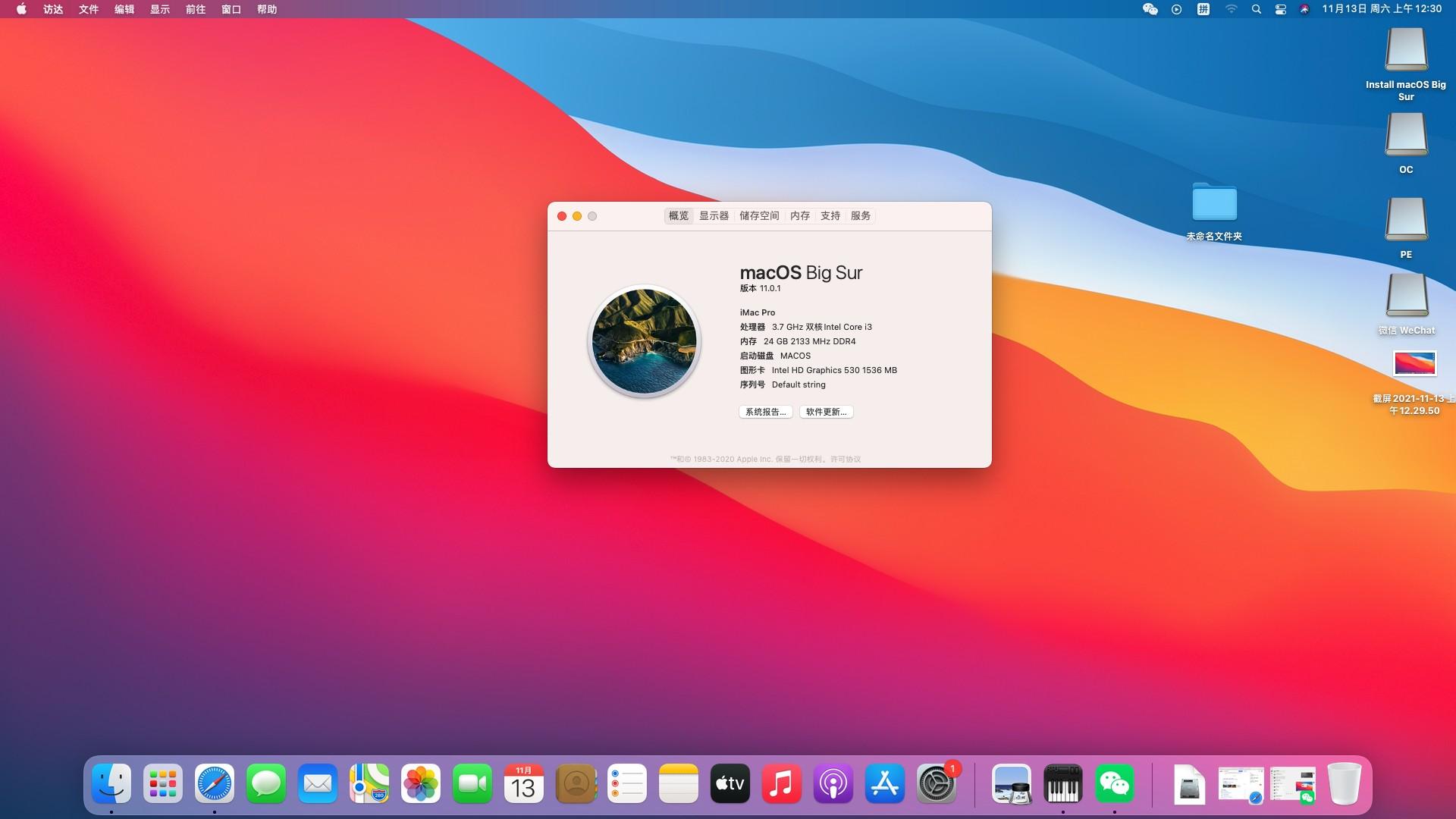Image resolution: width=1456 pixels, height=819 pixels.
Task: Open input method menu (拼)
Action: coord(1203,9)
